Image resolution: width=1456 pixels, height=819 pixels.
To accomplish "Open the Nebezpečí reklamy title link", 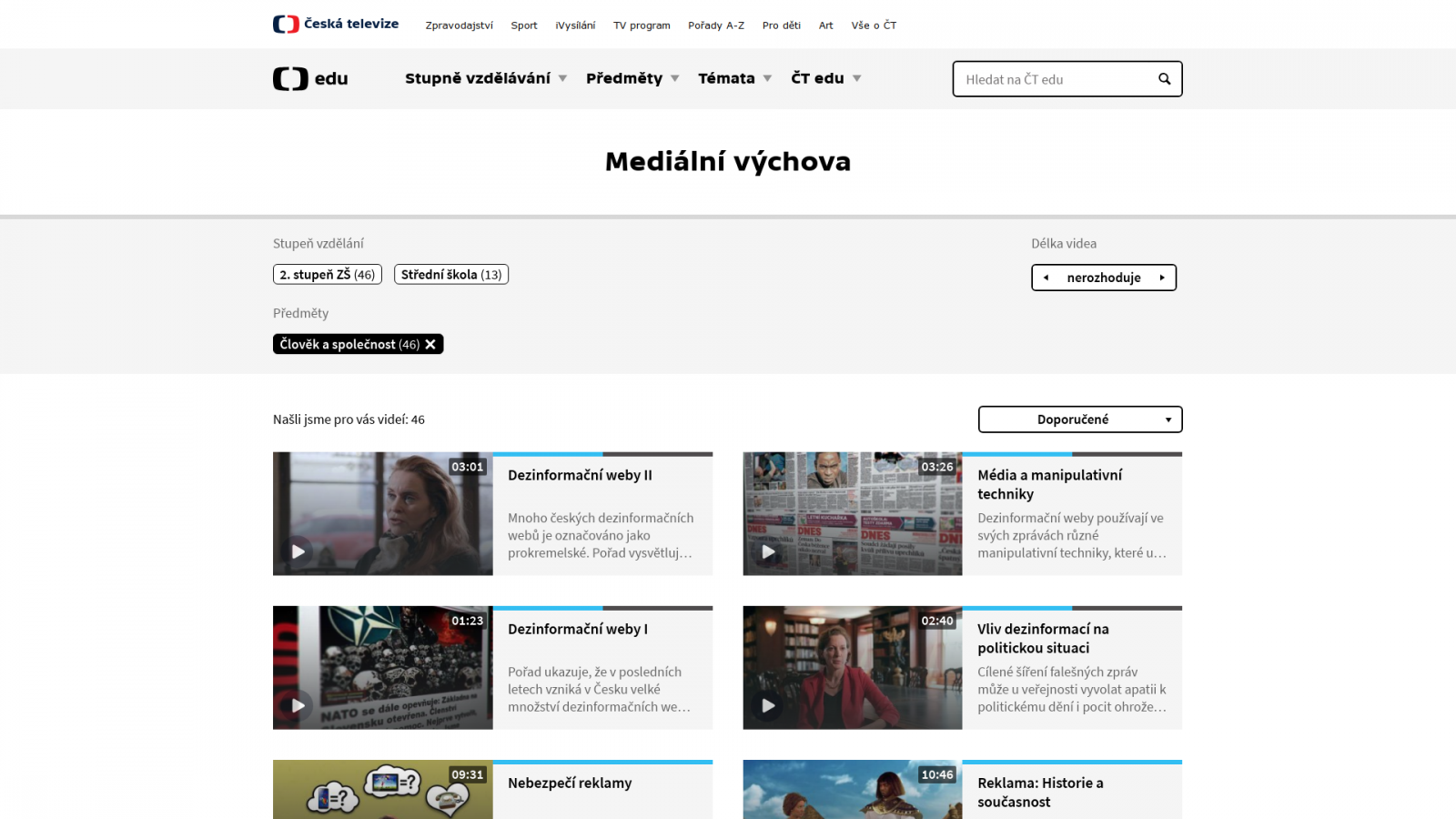I will [x=570, y=783].
